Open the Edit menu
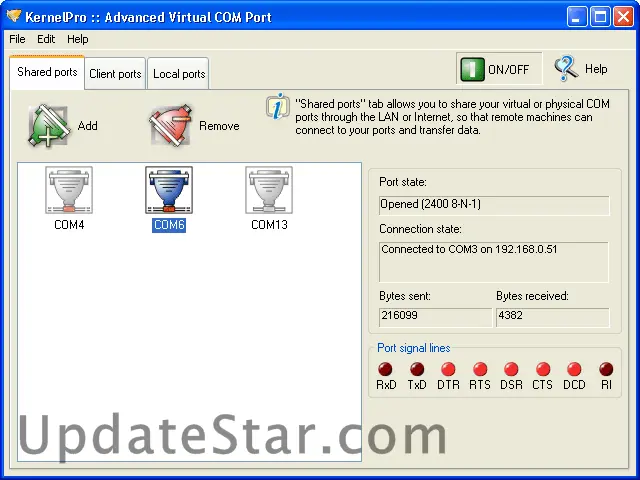This screenshot has height=480, width=640. (x=46, y=39)
